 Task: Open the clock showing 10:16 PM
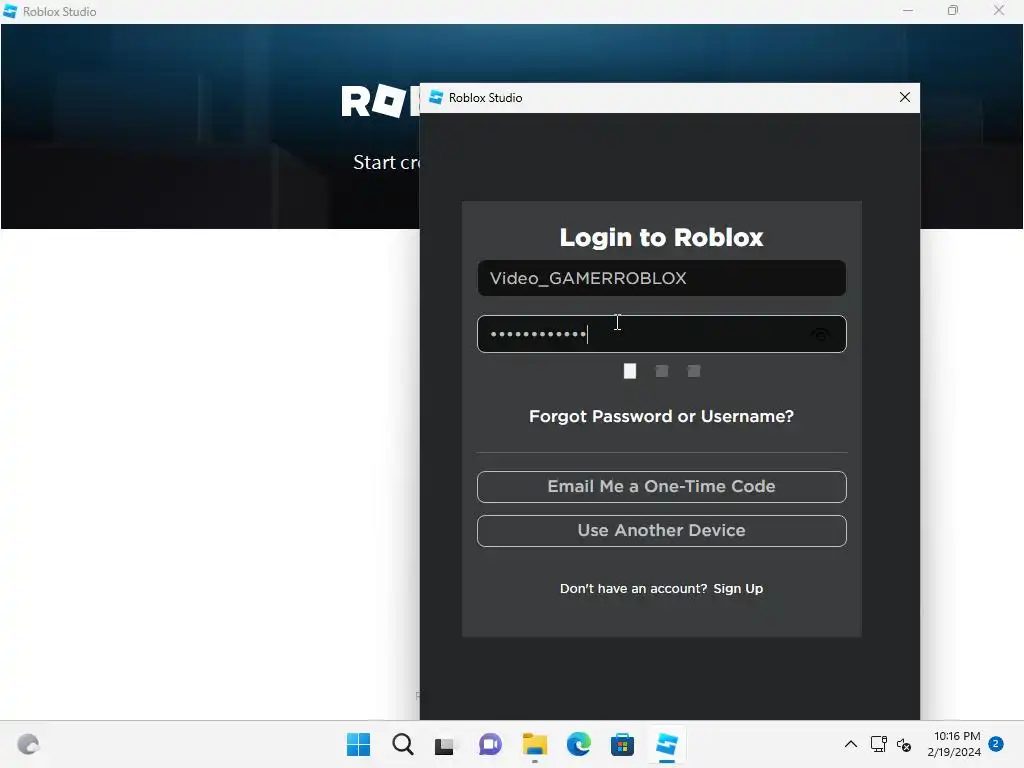tap(954, 744)
